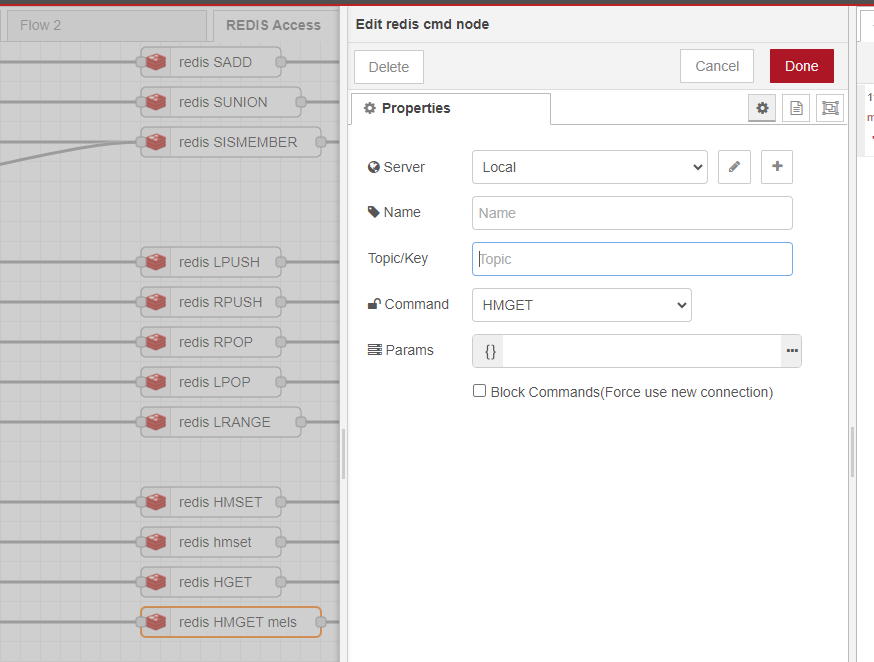Click output port of redis SUNION node
This screenshot has width=874, height=662.
[x=301, y=102]
